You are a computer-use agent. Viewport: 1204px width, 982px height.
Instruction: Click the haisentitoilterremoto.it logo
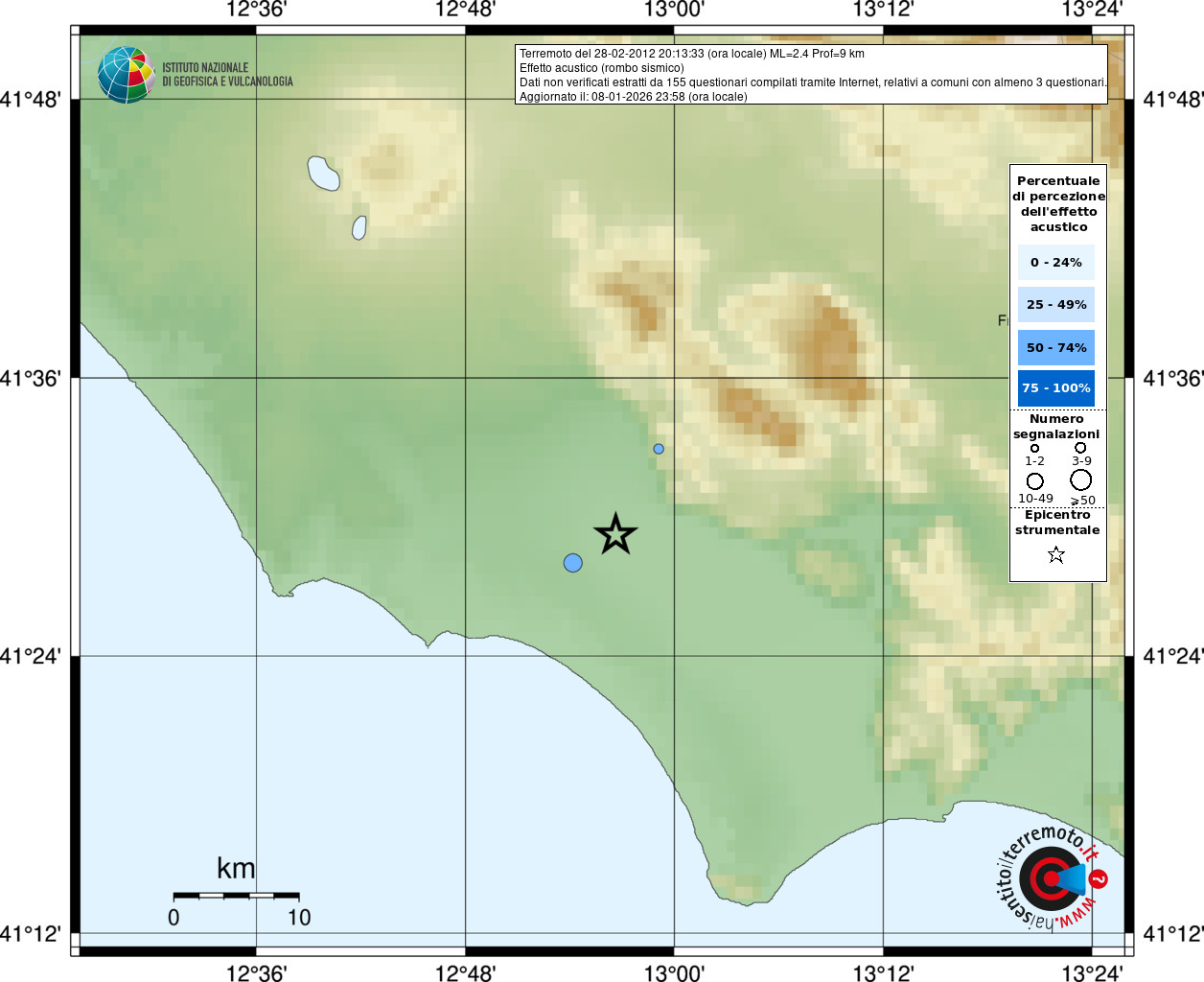1052,877
